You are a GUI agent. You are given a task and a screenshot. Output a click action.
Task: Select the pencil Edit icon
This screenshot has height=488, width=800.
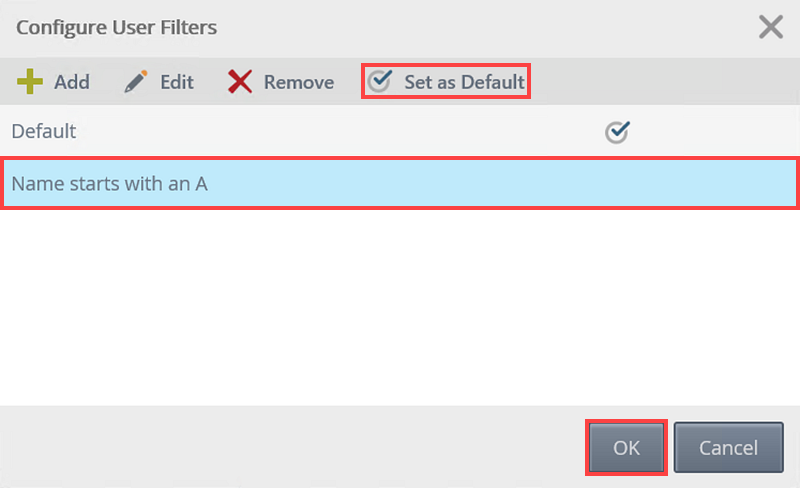pyautogui.click(x=136, y=82)
